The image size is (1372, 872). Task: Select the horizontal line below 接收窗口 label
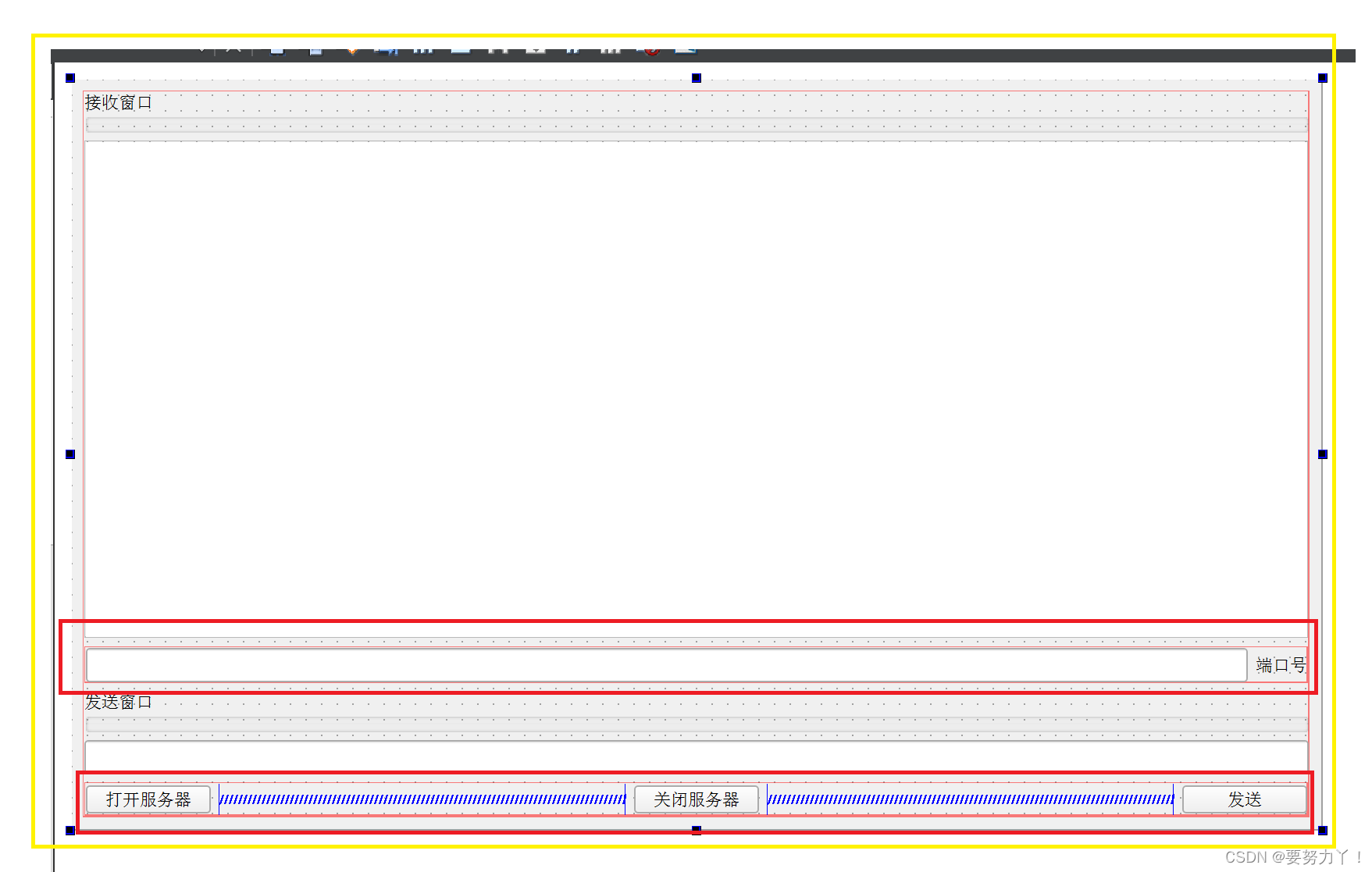click(x=696, y=125)
